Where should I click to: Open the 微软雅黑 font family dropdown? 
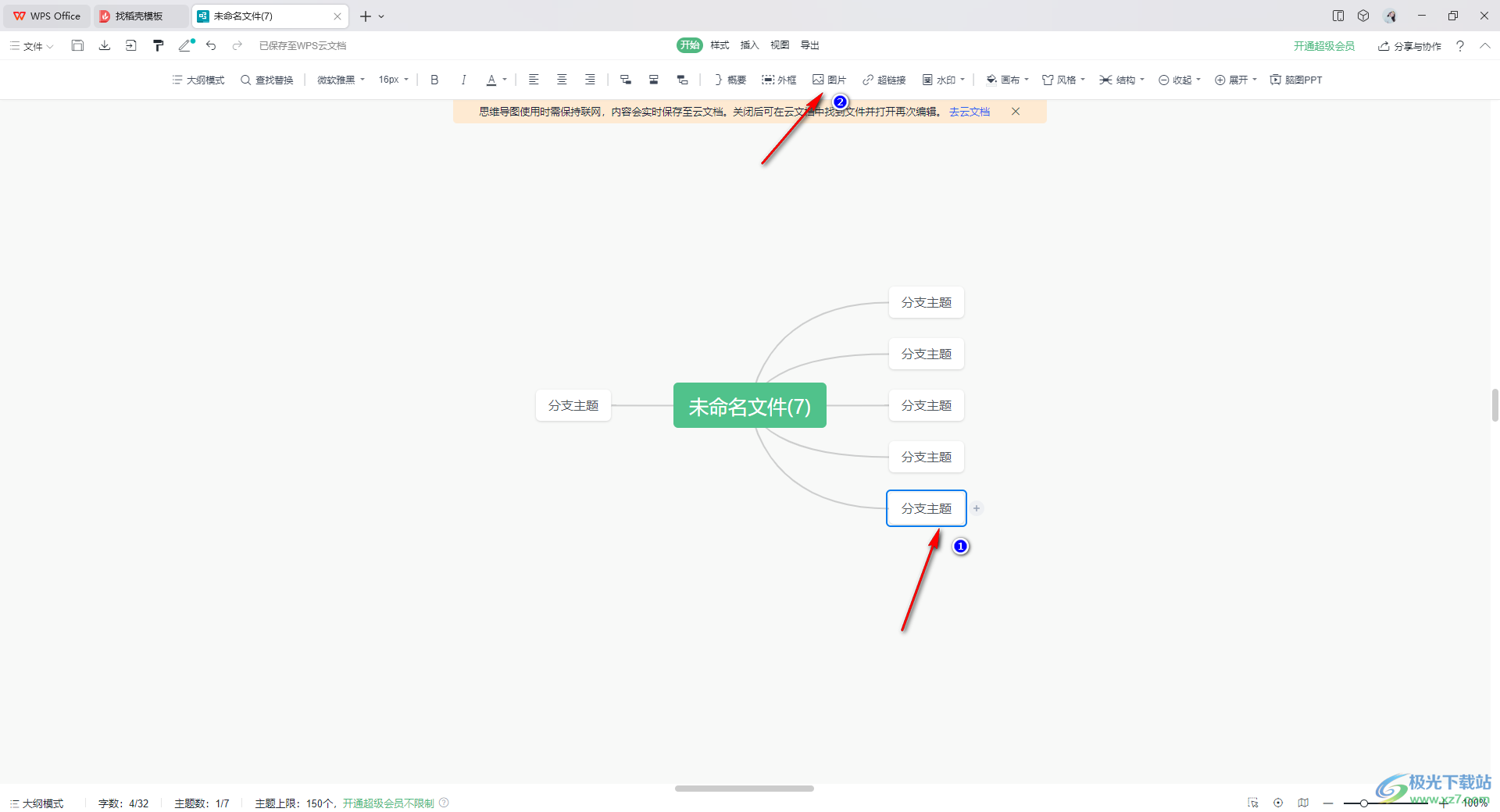point(341,80)
